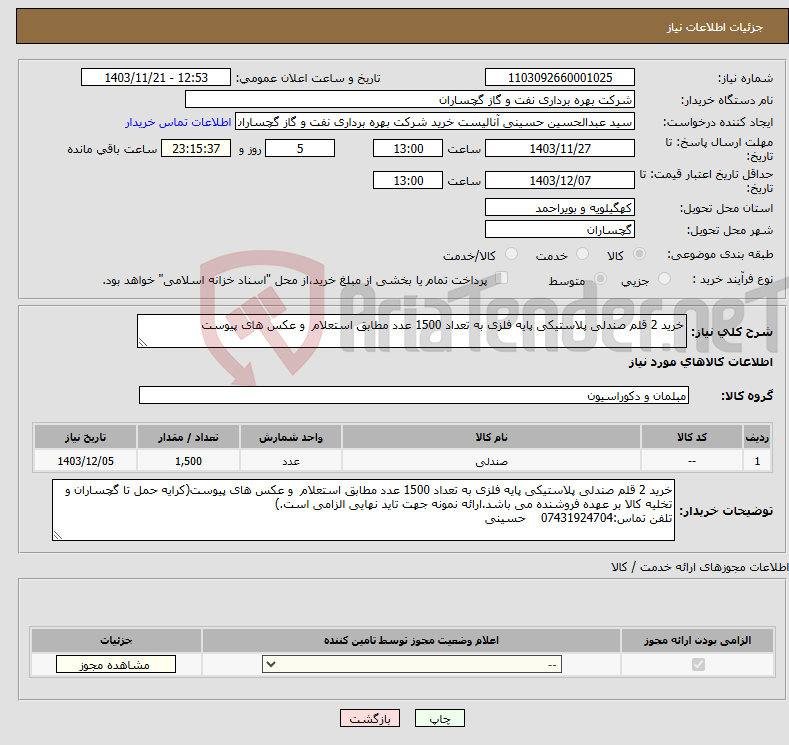Image resolution: width=789 pixels, height=745 pixels.
Task: Toggle the mandatory permit checkbox
Action: point(698,665)
